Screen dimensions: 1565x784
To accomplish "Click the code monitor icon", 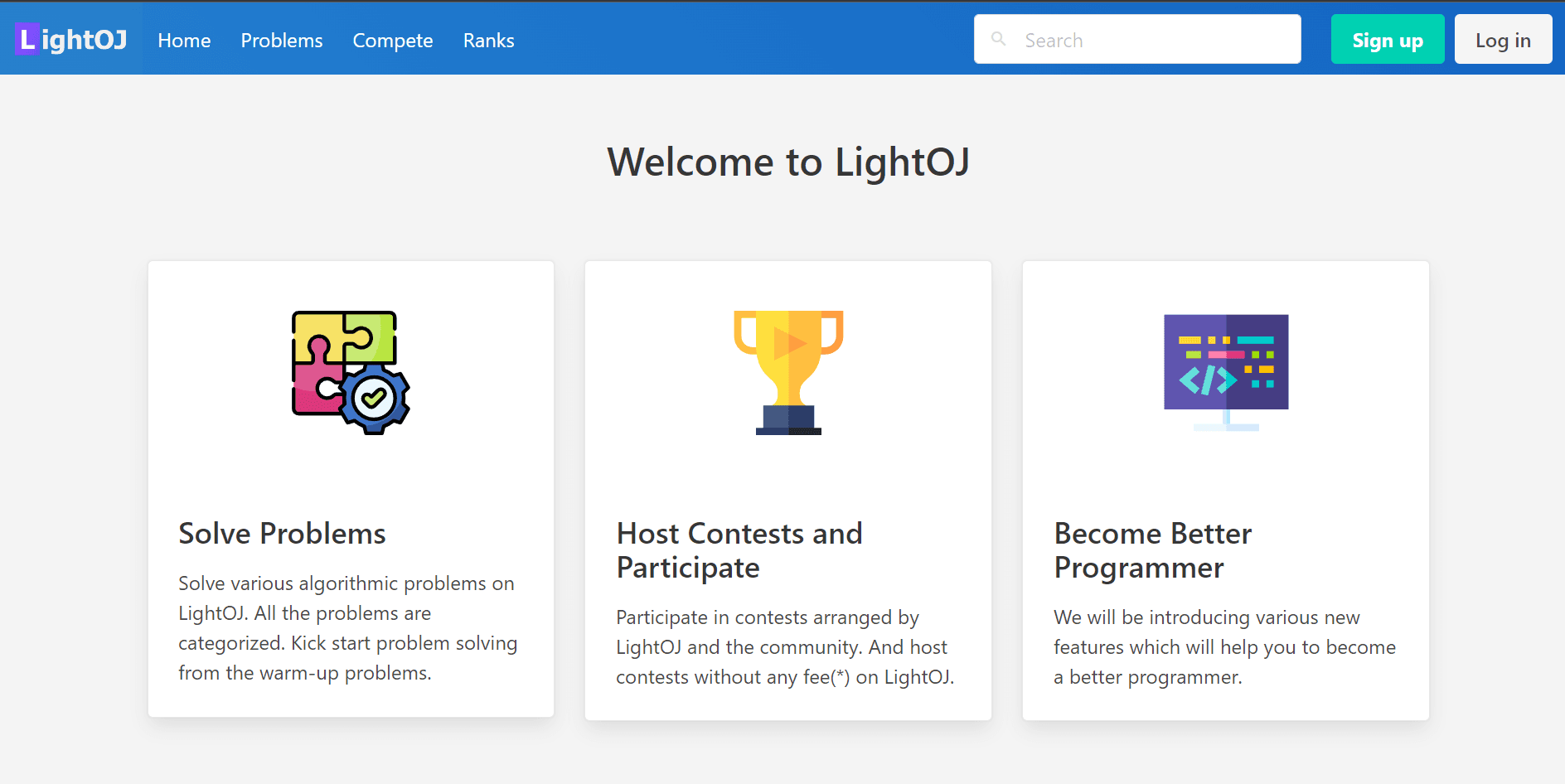I will pos(1226,373).
